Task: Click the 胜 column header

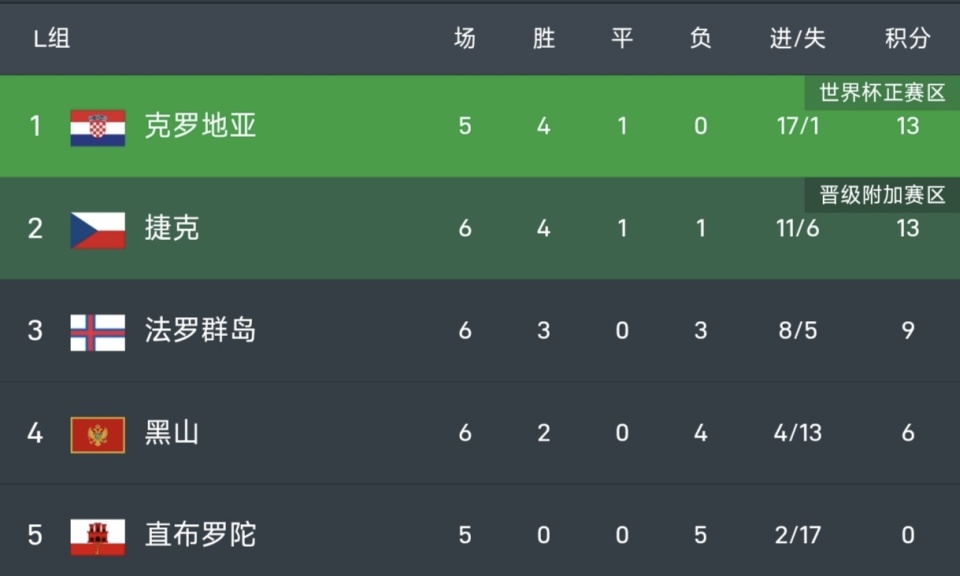Action: coord(543,39)
